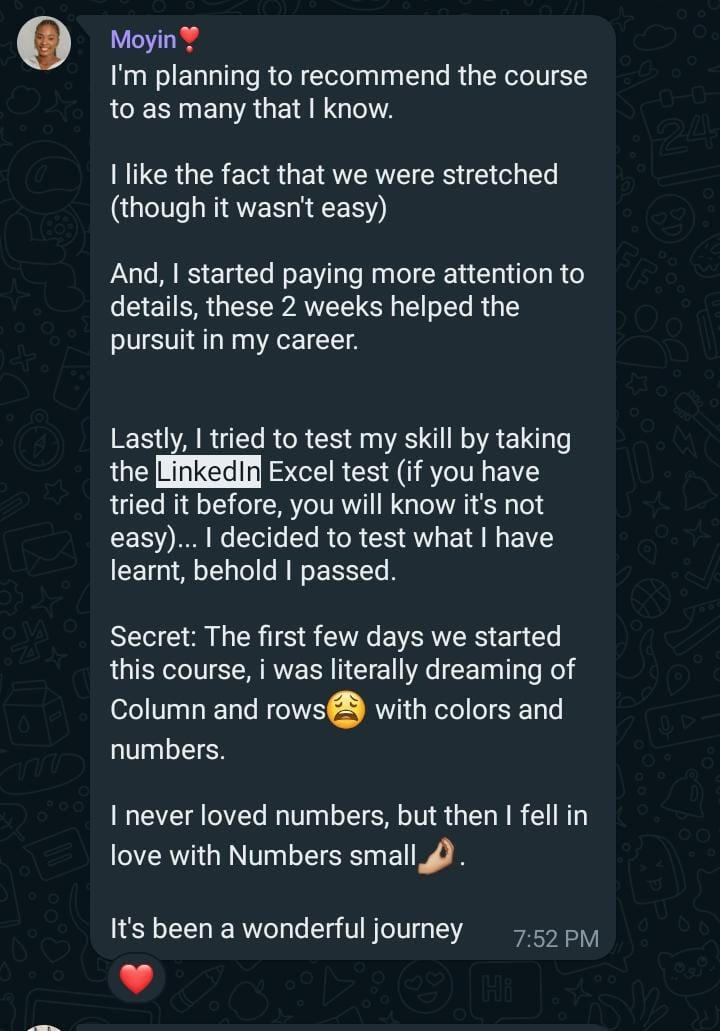Click the line "I'm planning to recommend the course"
720x1031 pixels.
click(348, 76)
